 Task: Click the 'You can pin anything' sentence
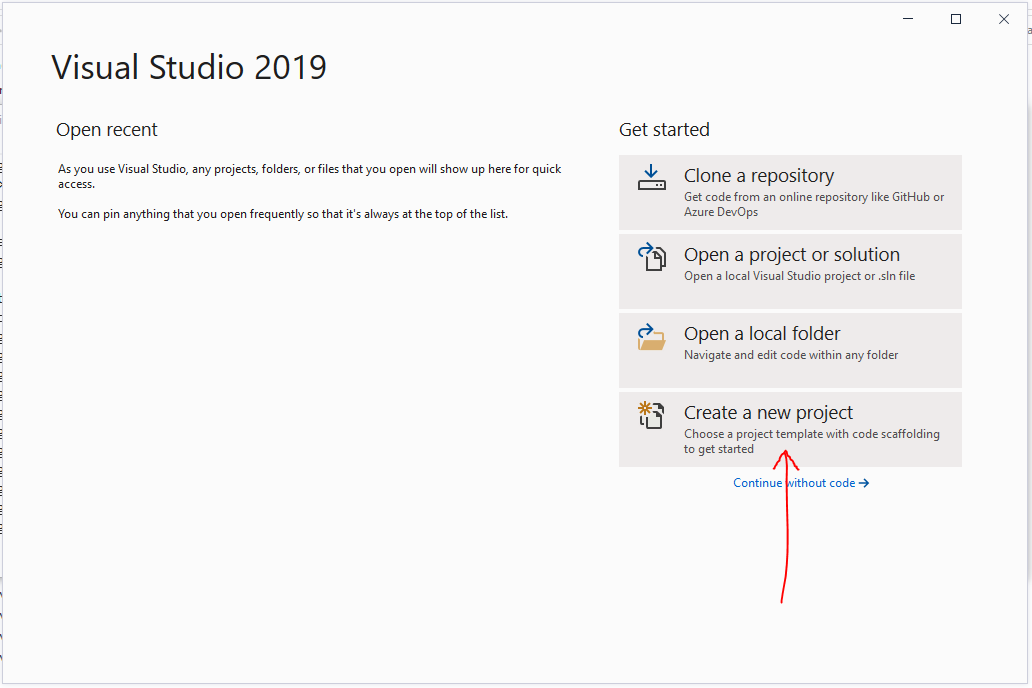pos(283,214)
